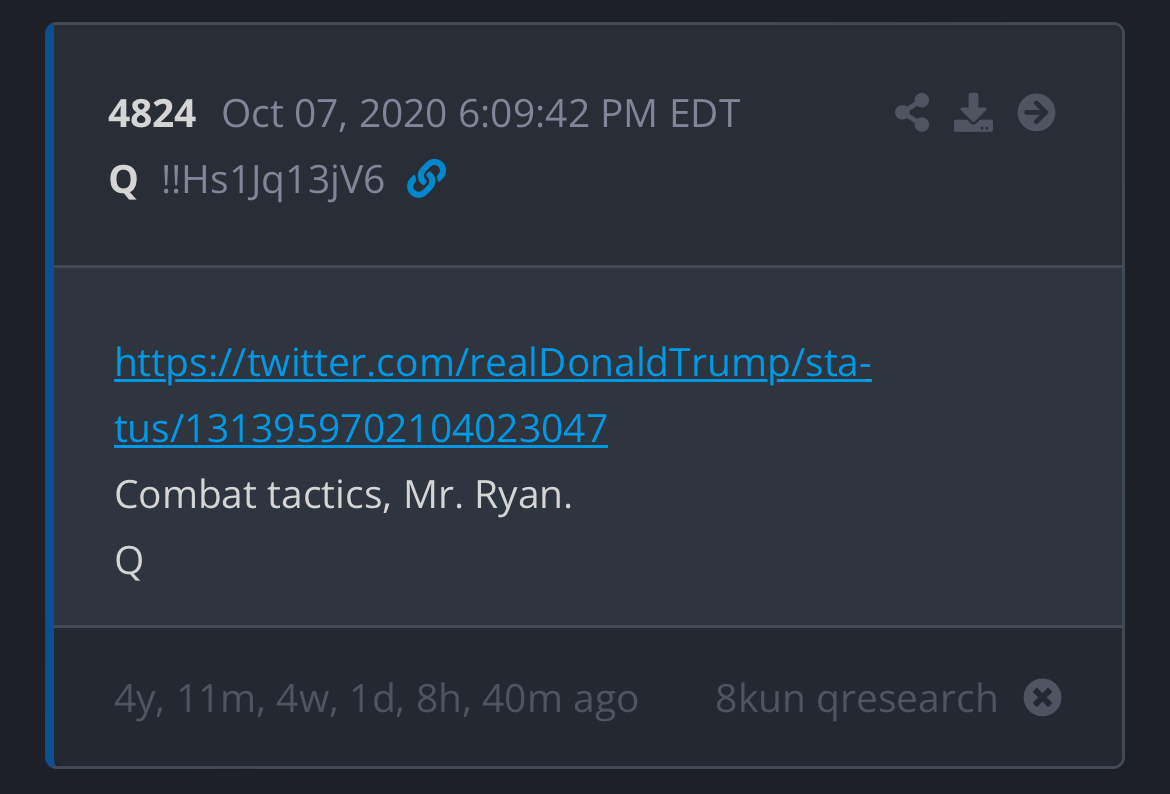Click the Oct 07, 2020 timestamp
Image resolution: width=1170 pixels, height=794 pixels.
tap(333, 114)
